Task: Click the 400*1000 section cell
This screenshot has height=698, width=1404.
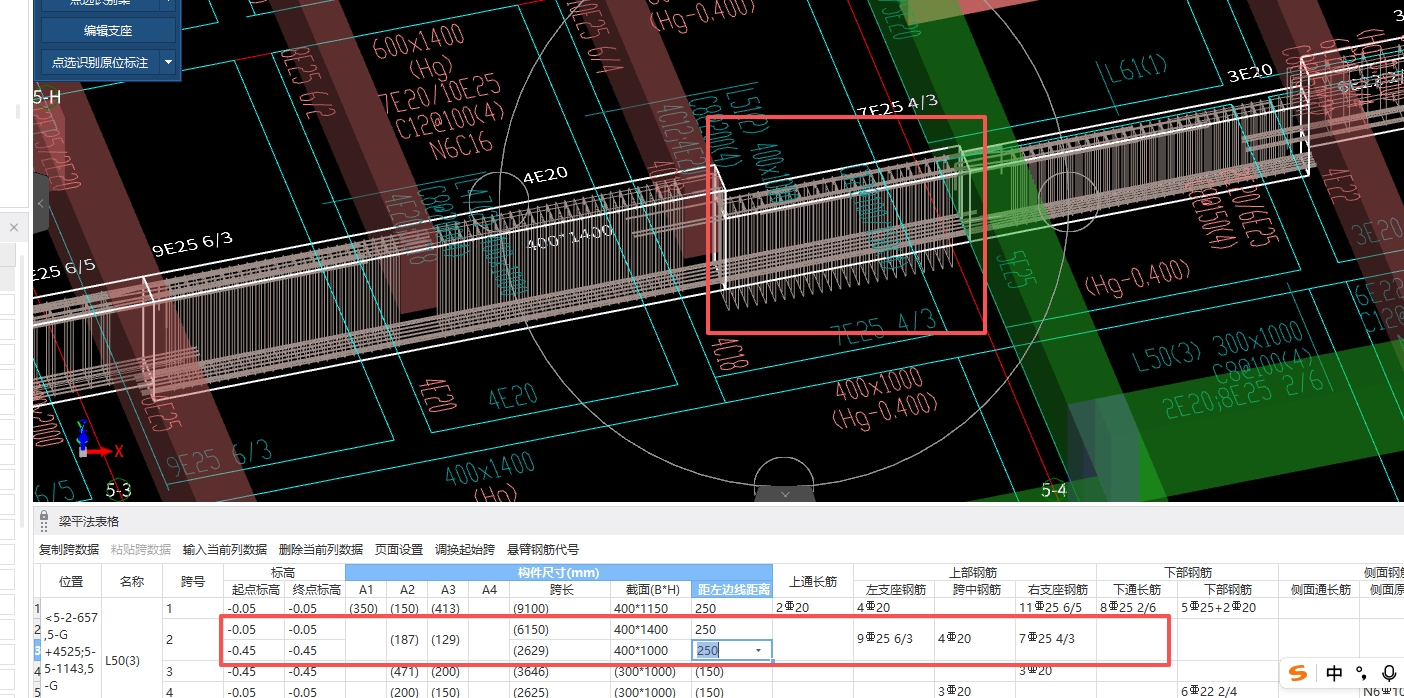Action: pyautogui.click(x=651, y=651)
